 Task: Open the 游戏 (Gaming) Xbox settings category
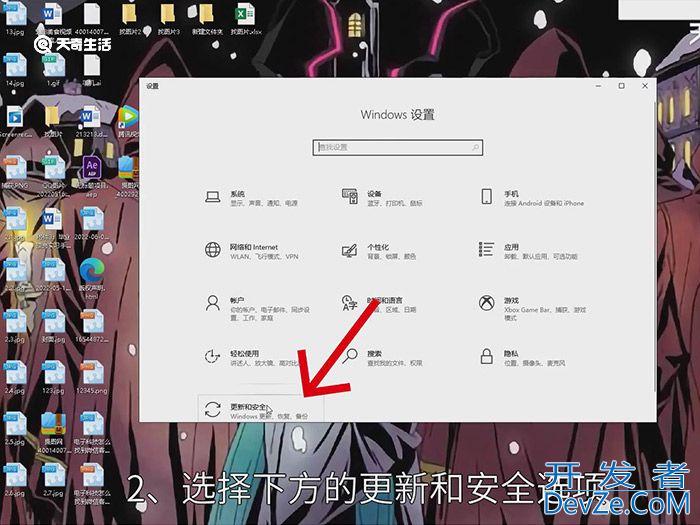[532, 308]
